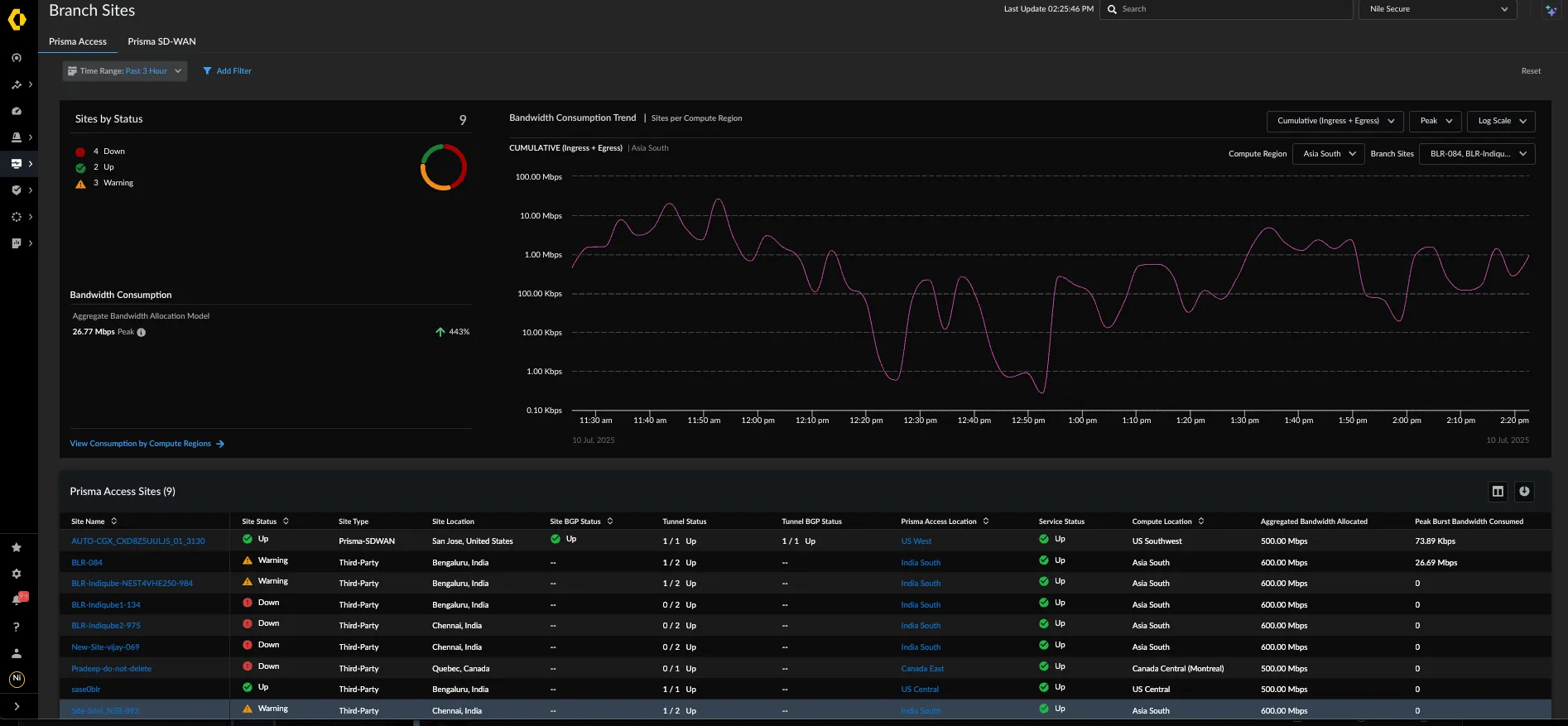
Task: Open the user profile person icon
Action: pos(17,653)
